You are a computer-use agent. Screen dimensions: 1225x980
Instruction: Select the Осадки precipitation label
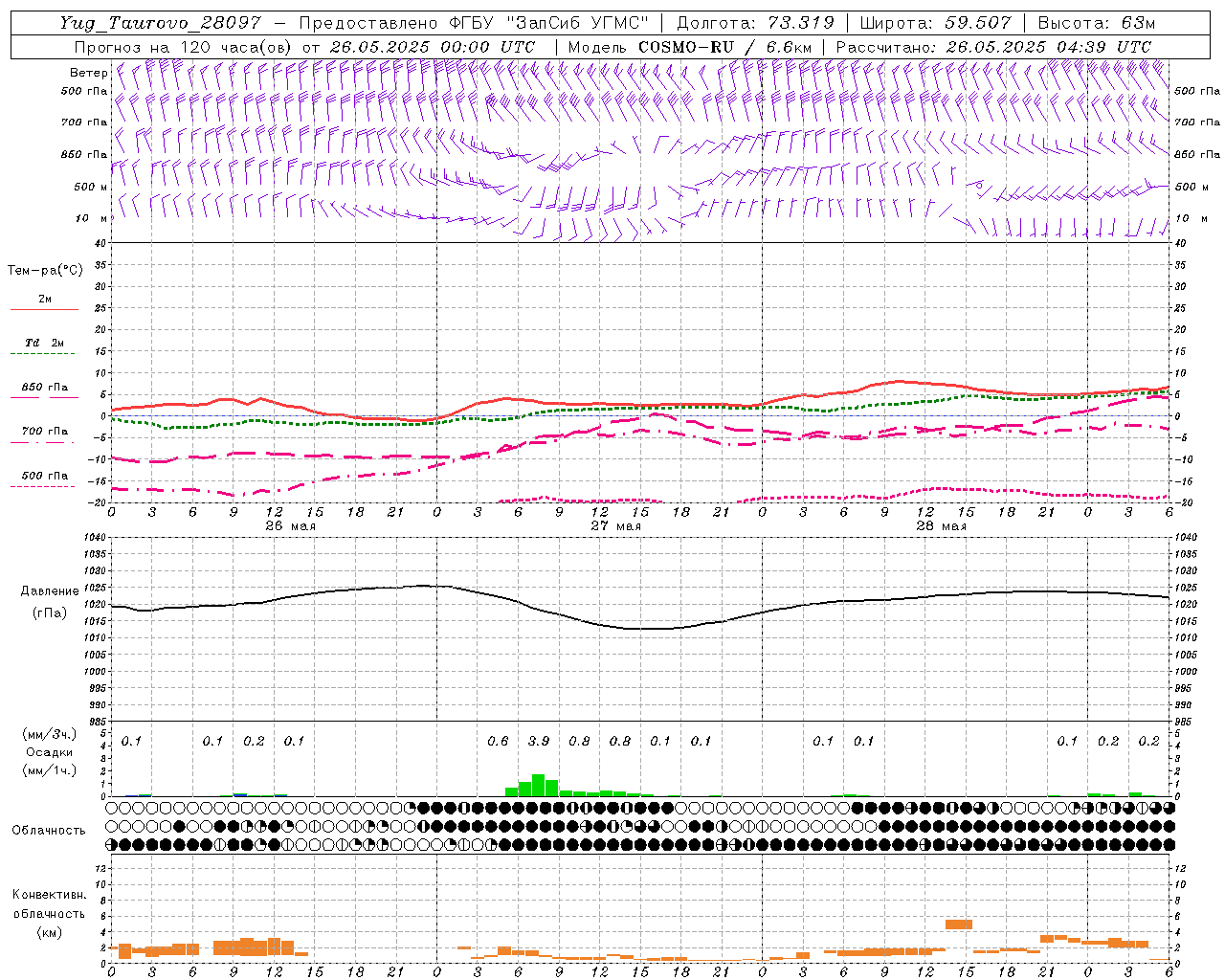50,752
